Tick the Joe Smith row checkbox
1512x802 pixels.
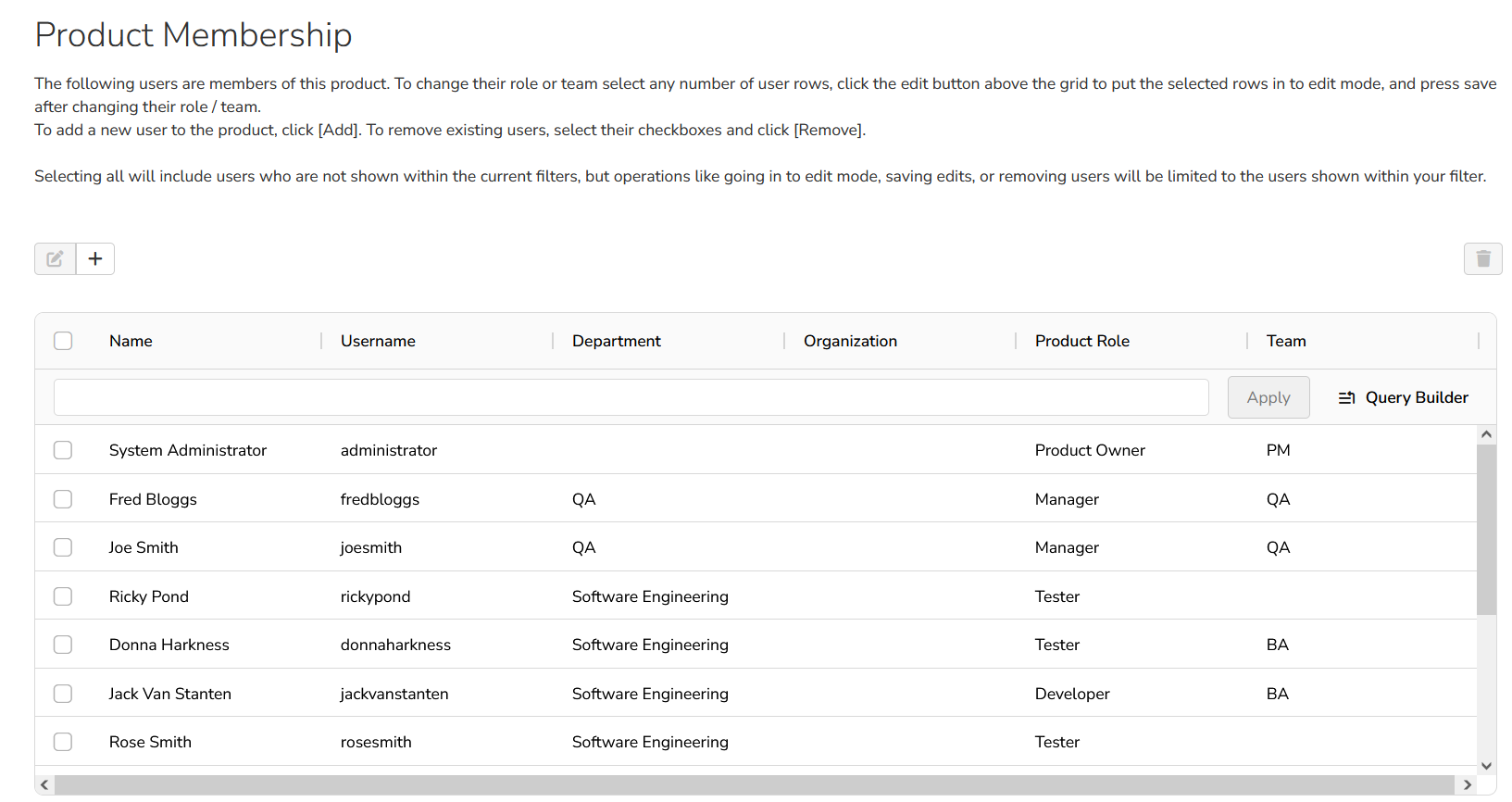[x=63, y=547]
